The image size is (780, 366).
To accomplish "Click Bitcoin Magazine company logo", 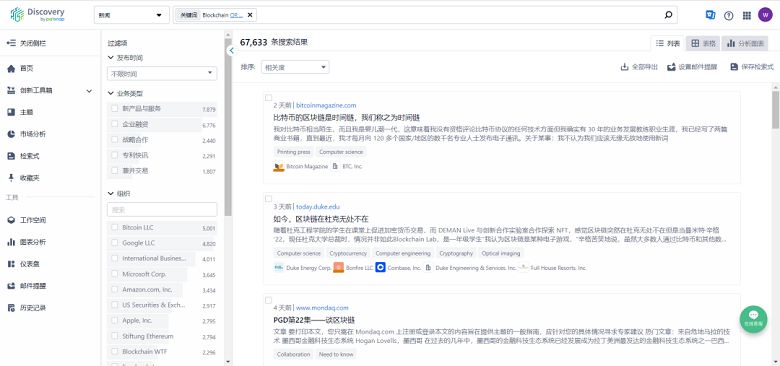I will [x=279, y=167].
